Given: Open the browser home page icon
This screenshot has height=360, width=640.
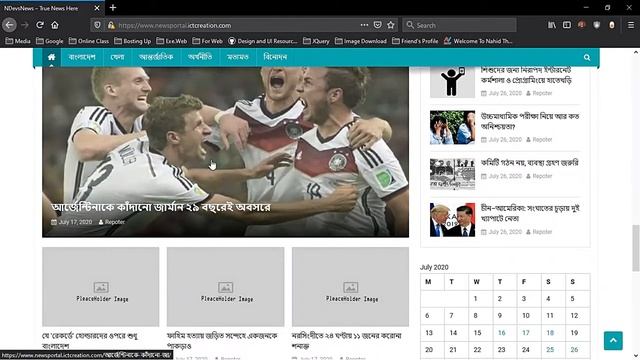Looking at the screenshot, I should click(x=55, y=25).
